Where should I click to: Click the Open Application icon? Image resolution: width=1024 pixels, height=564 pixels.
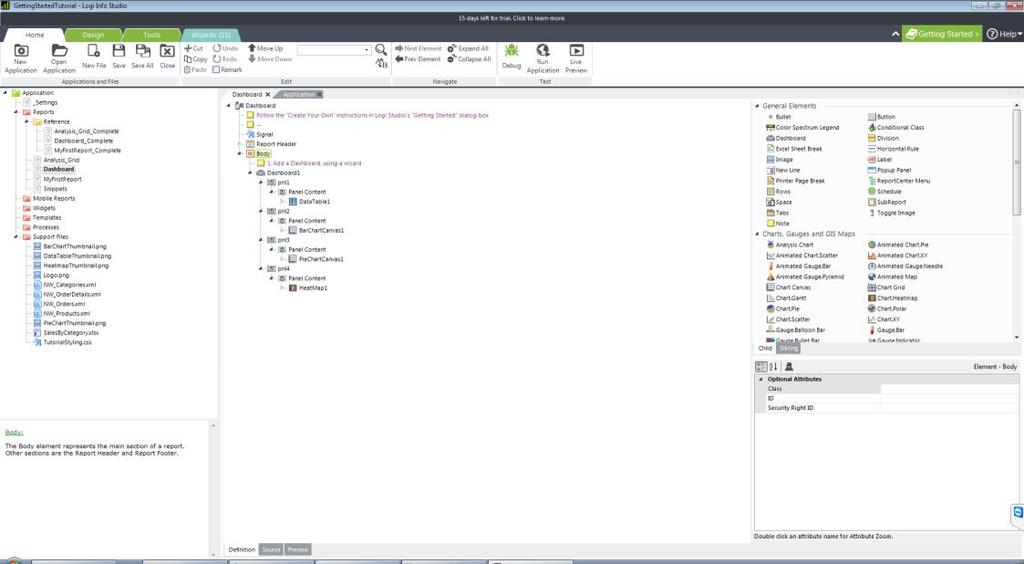pos(59,51)
